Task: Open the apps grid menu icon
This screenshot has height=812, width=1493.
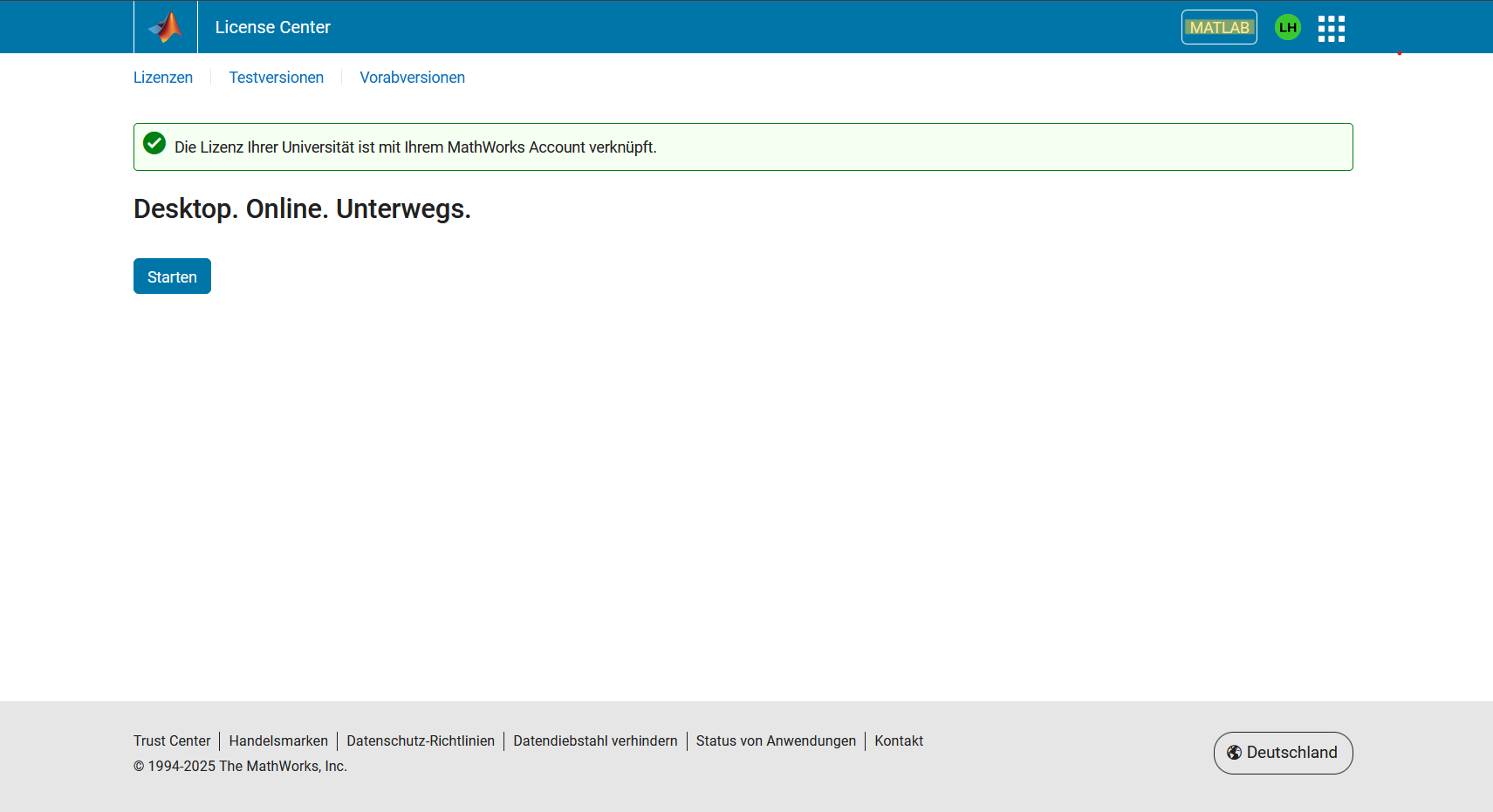Action: pos(1331,28)
